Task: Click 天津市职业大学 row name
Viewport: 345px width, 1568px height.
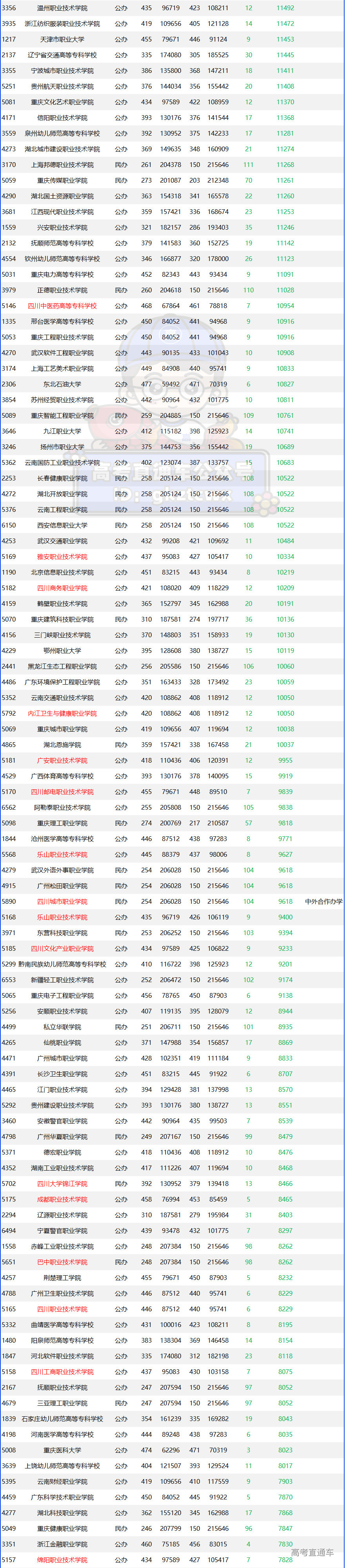Action: pyautogui.click(x=62, y=40)
